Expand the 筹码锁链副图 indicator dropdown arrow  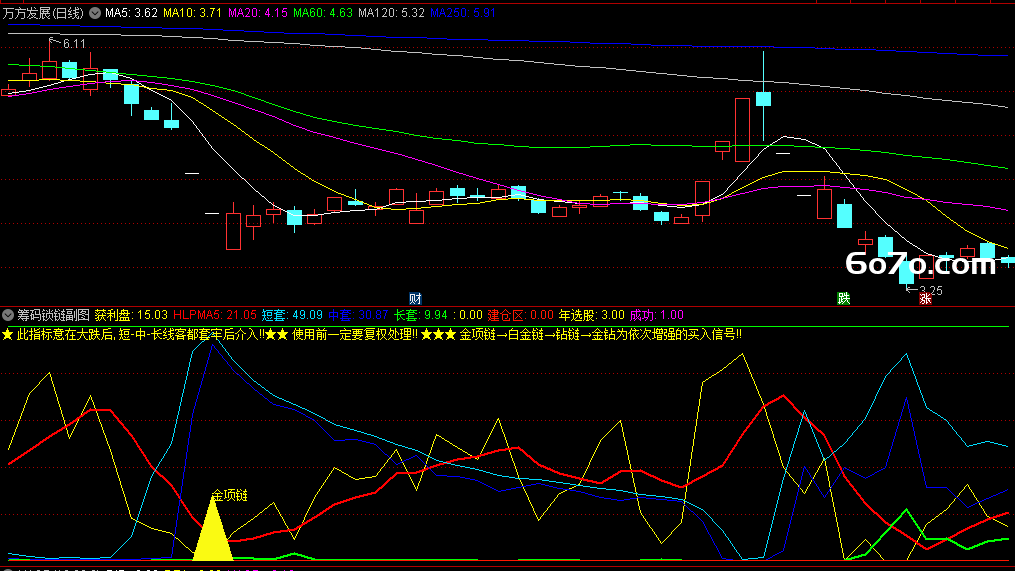(8, 315)
